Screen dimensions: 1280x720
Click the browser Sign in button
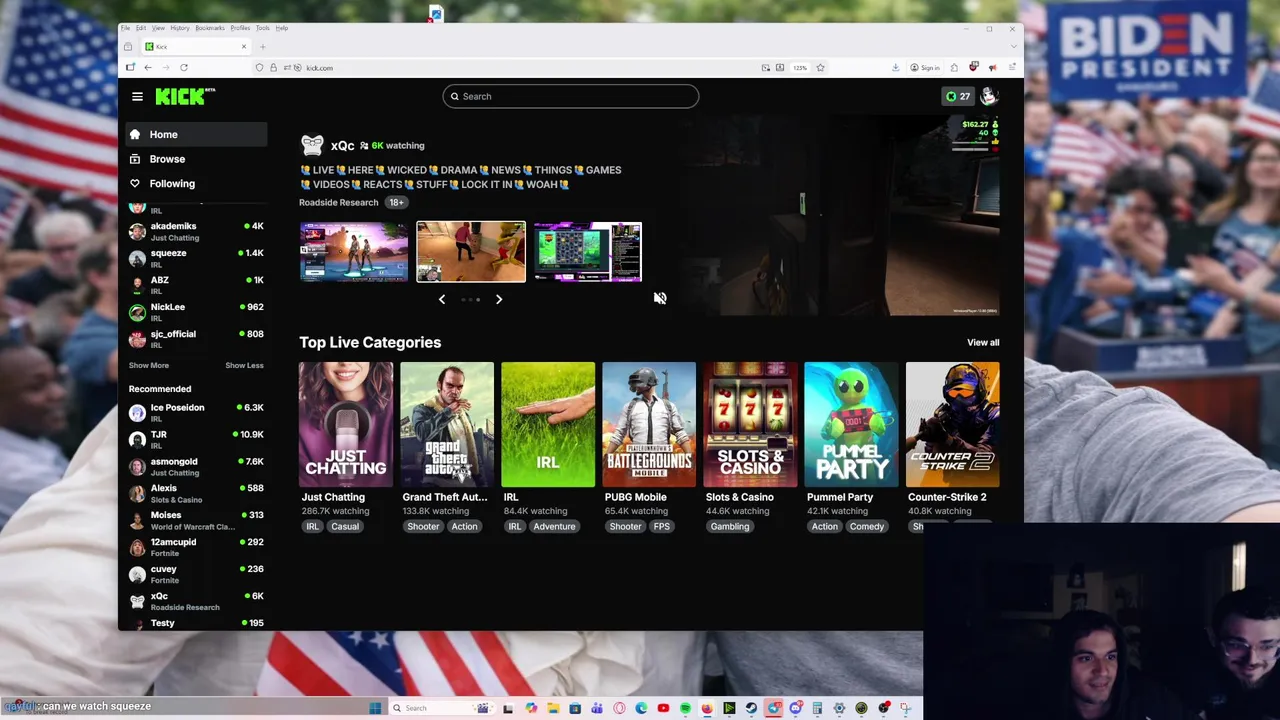(x=925, y=67)
